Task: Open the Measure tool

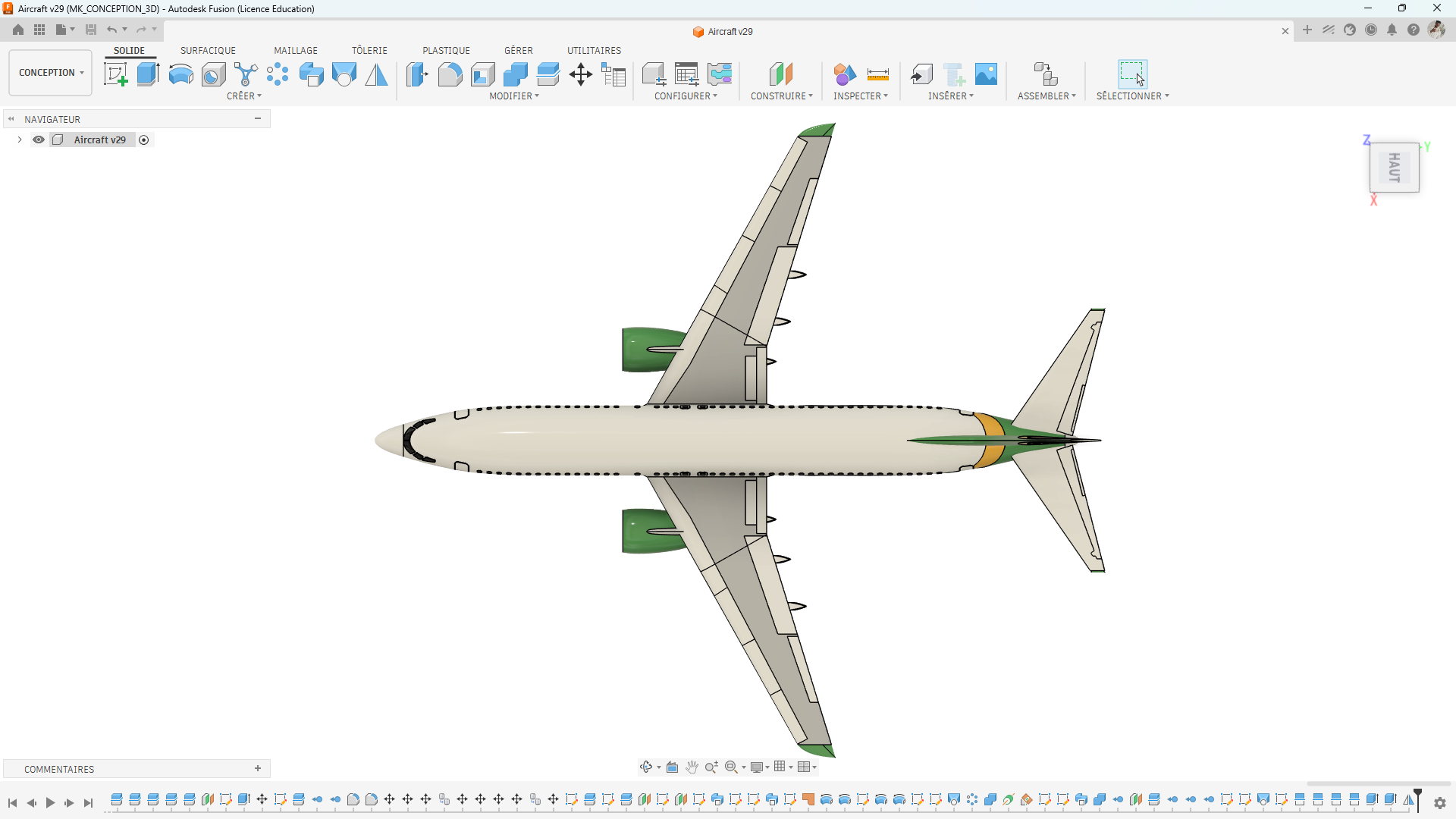Action: 877,74
